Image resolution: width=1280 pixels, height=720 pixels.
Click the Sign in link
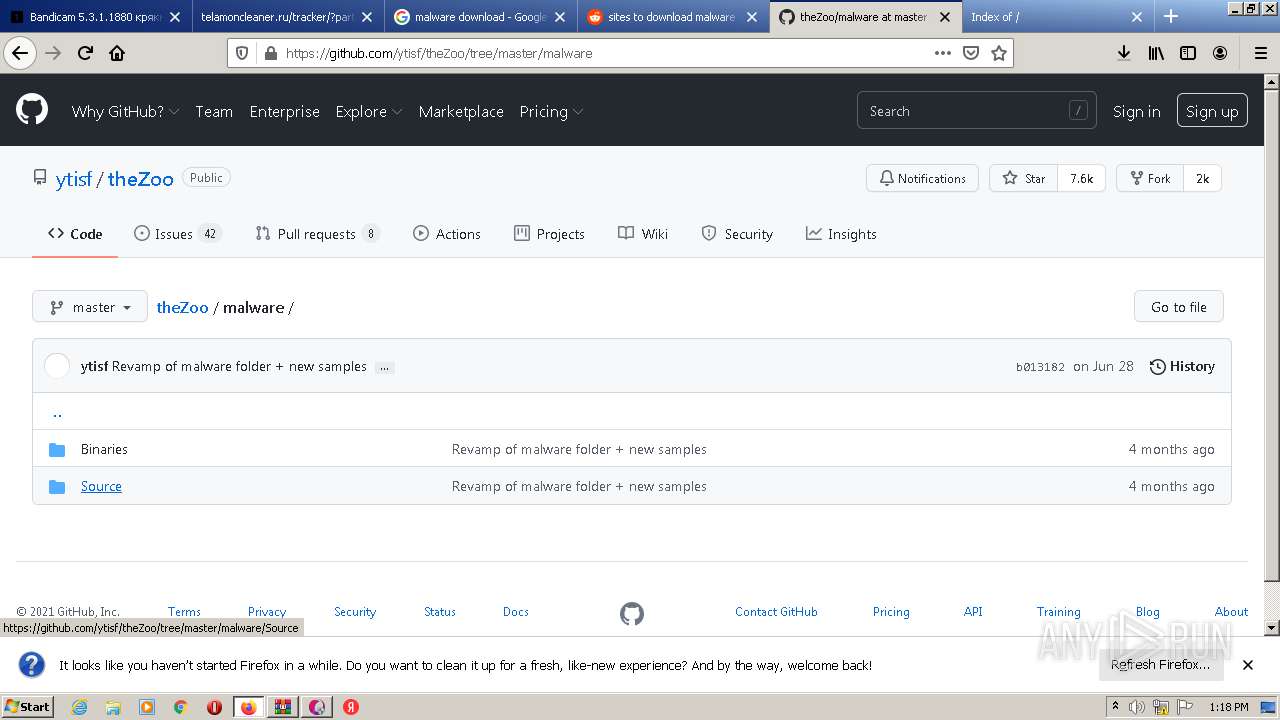(x=1137, y=111)
